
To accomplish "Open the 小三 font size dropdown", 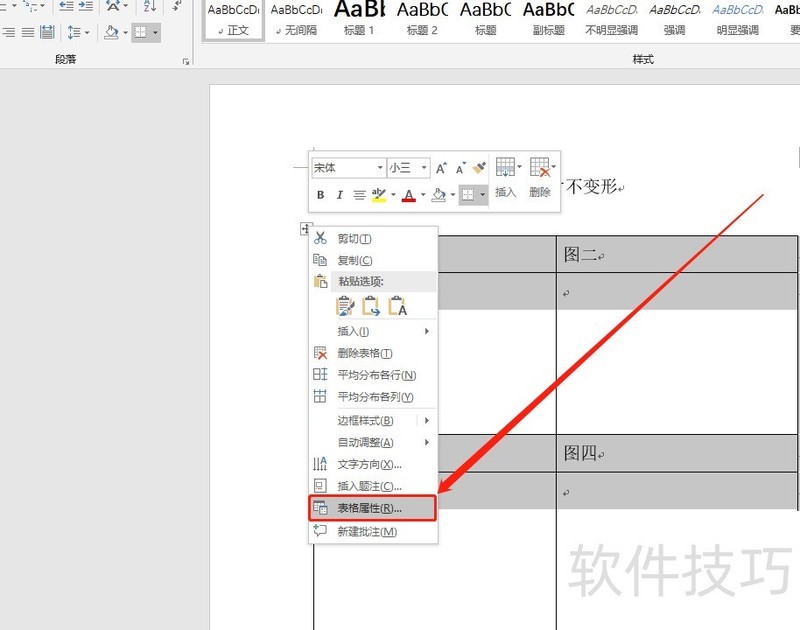I will [x=423, y=167].
